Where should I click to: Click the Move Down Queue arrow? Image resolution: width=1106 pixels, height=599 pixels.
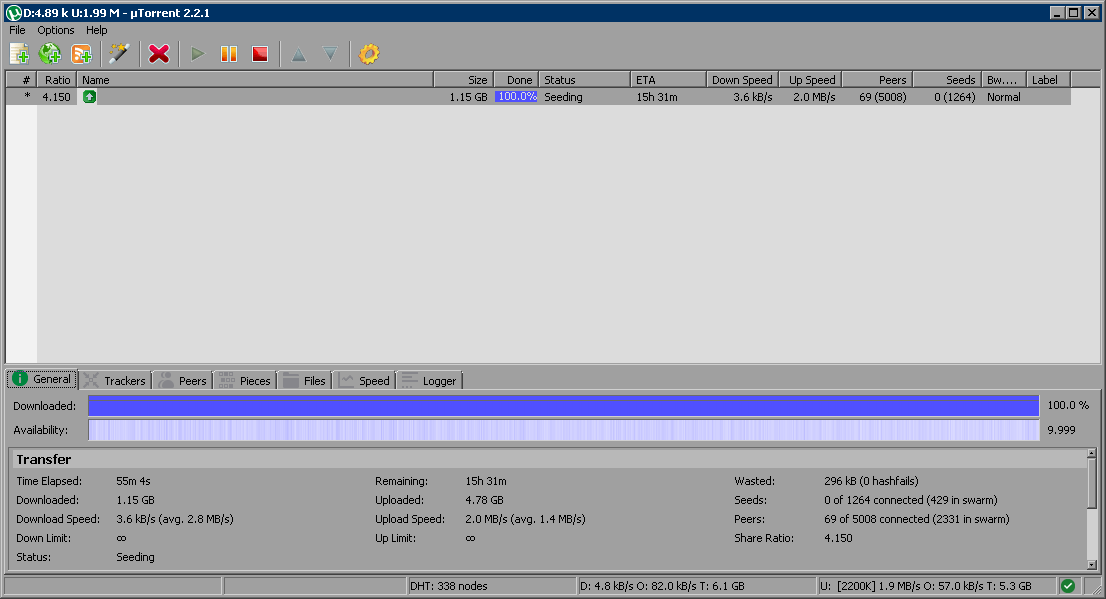tap(329, 54)
